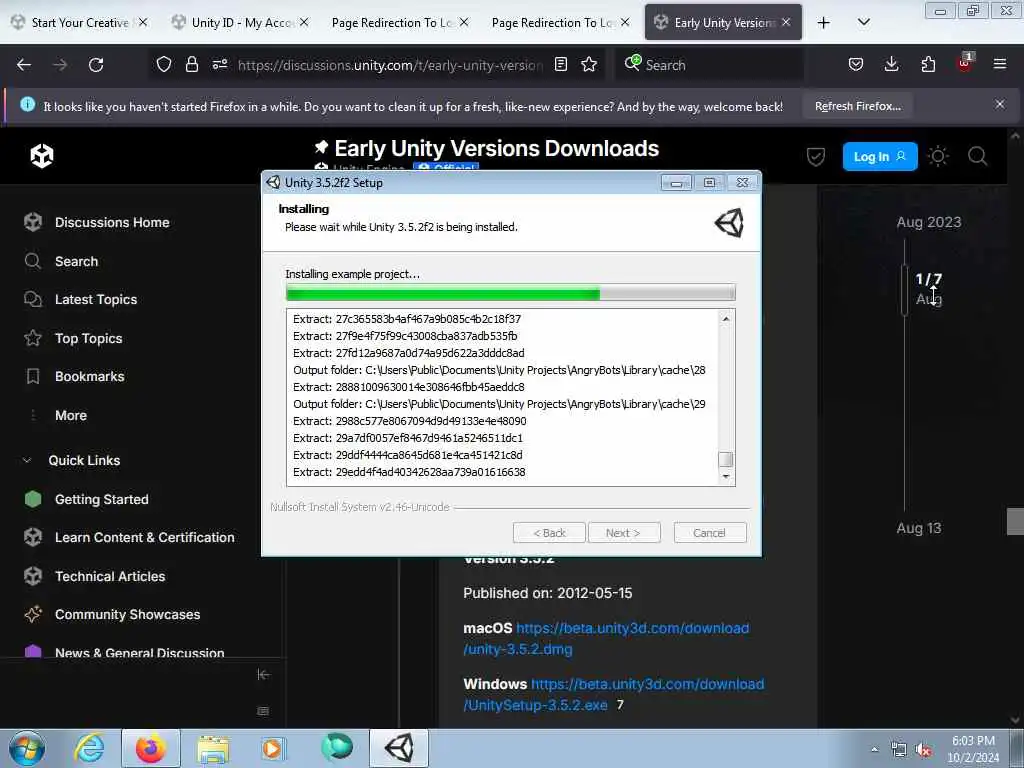Open Latest Topics in sidebar
The image size is (1024, 768).
point(96,300)
